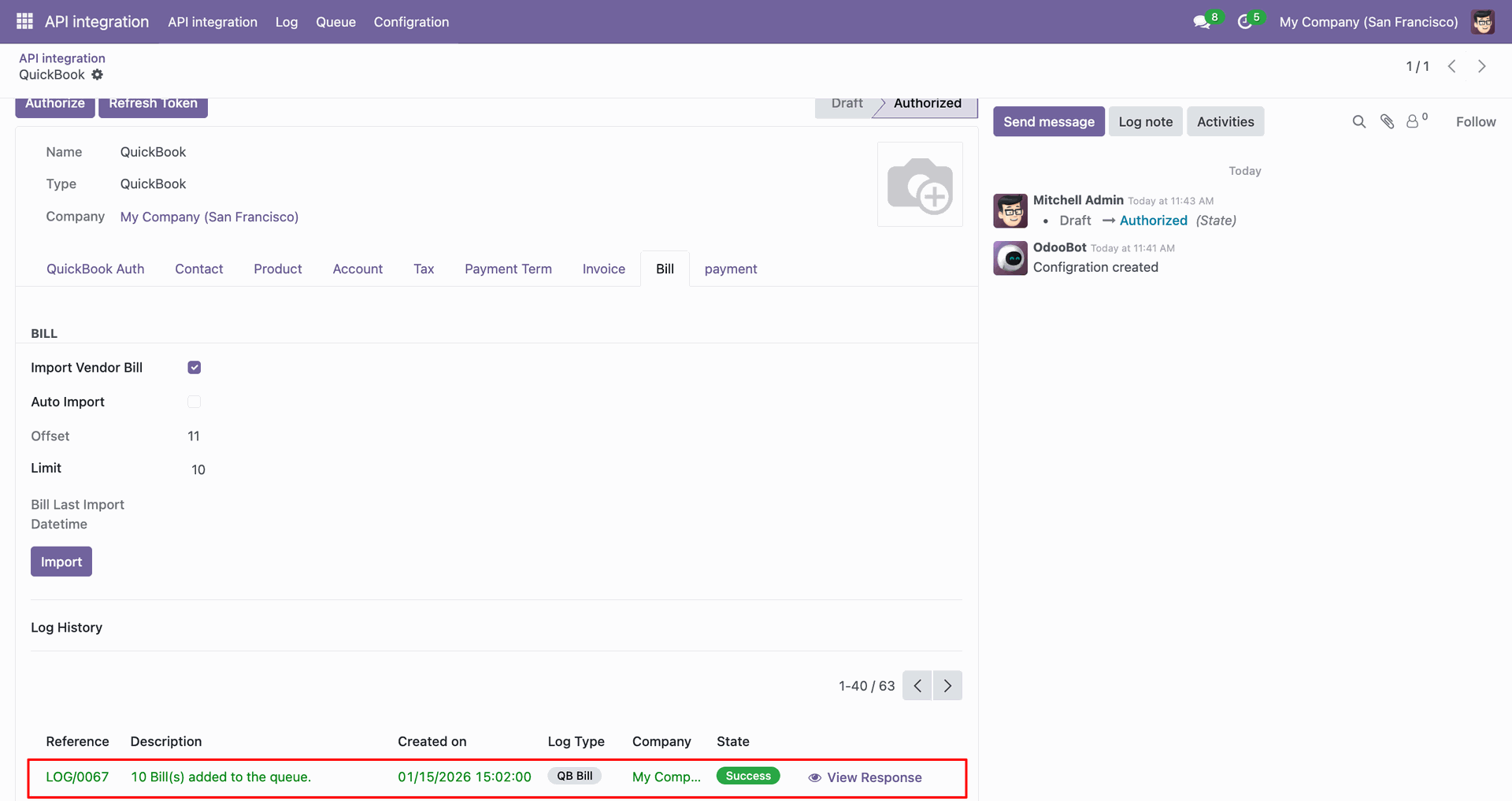The width and height of the screenshot is (1512, 801).
Task: Open log reference LOG/0067
Action: coord(77,777)
